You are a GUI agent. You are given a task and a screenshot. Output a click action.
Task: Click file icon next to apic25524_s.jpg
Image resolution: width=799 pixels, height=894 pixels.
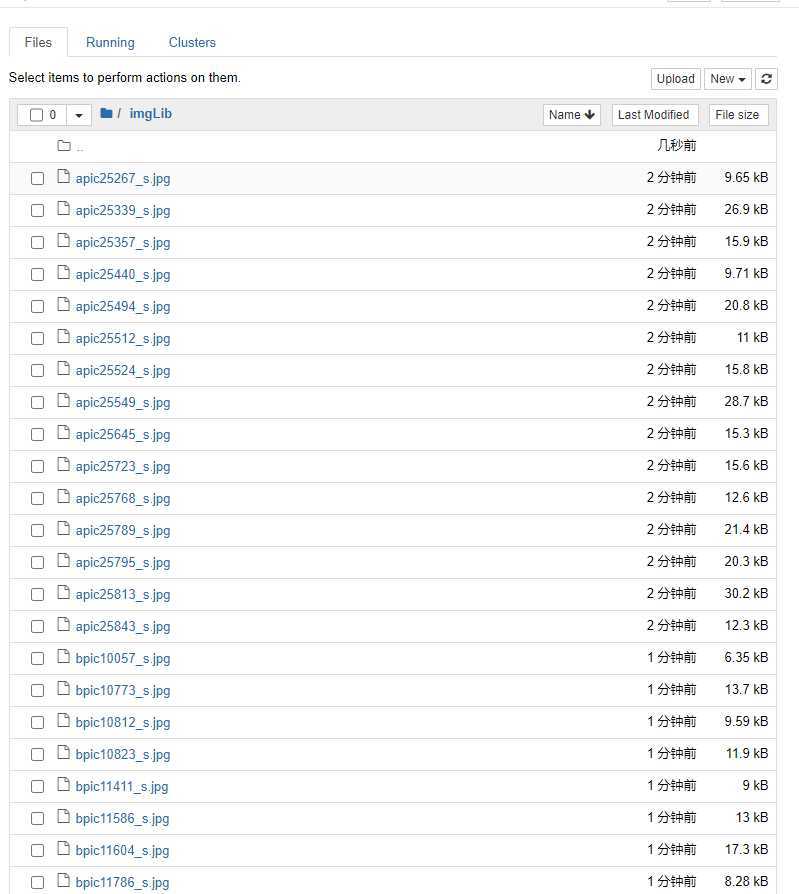point(63,368)
